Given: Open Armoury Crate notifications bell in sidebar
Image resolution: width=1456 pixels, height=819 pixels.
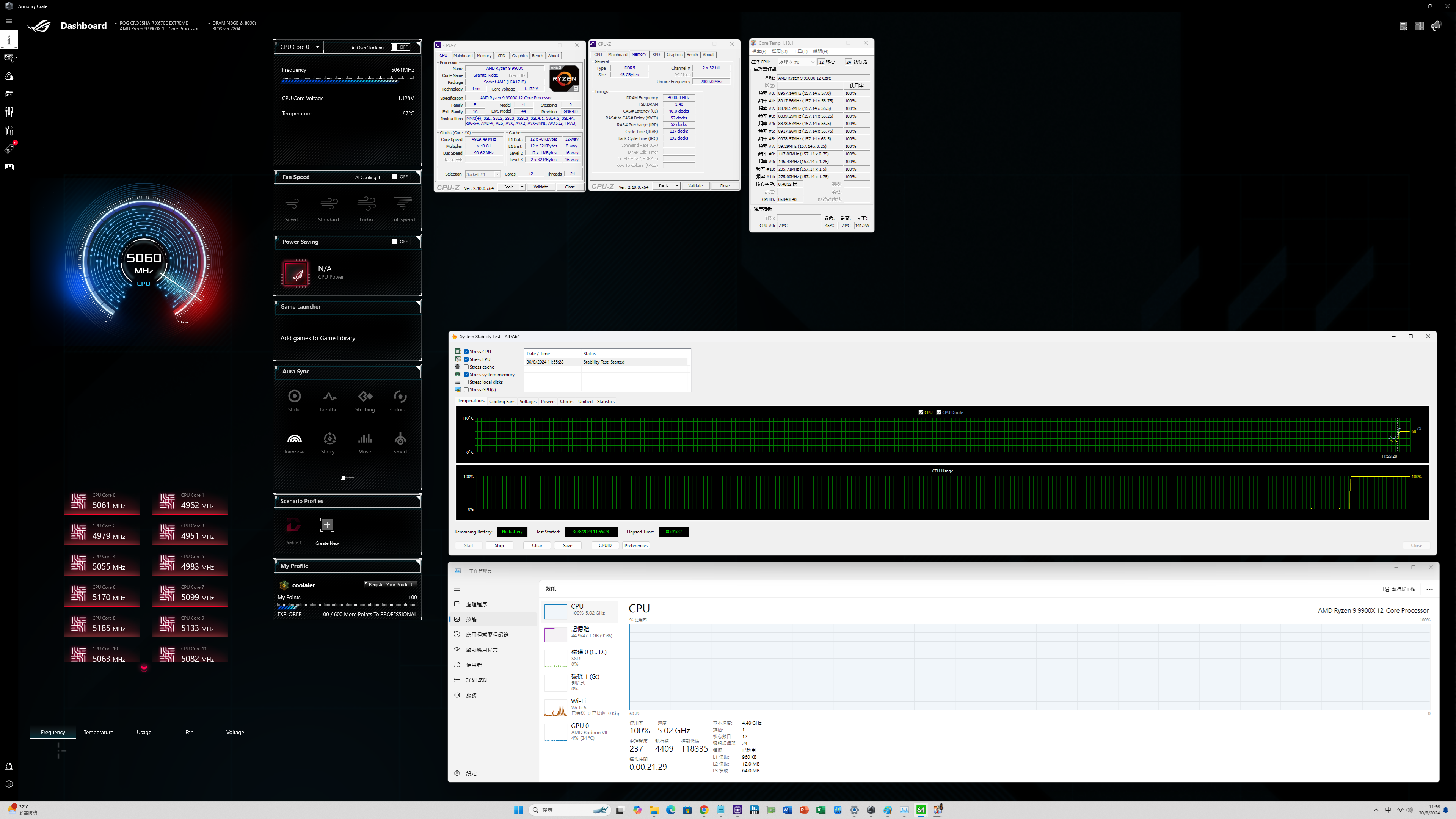Looking at the screenshot, I should tap(9, 766).
